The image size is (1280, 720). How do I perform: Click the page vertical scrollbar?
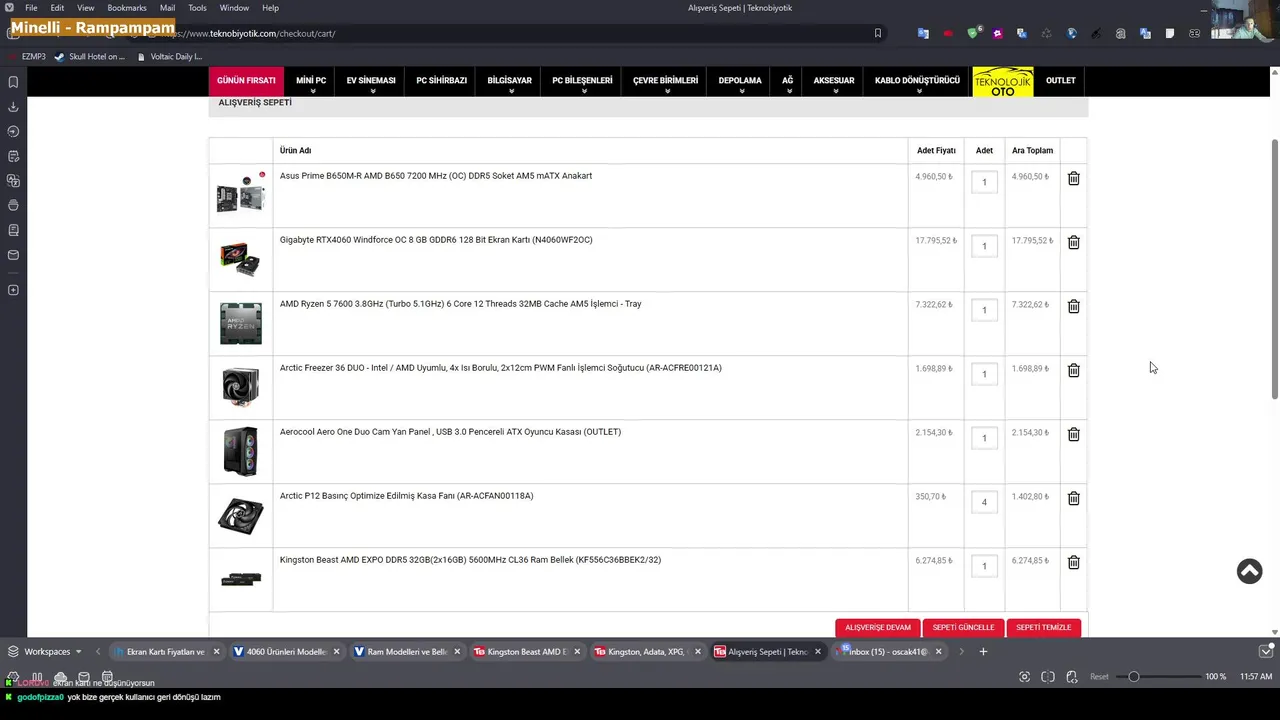(x=1275, y=270)
